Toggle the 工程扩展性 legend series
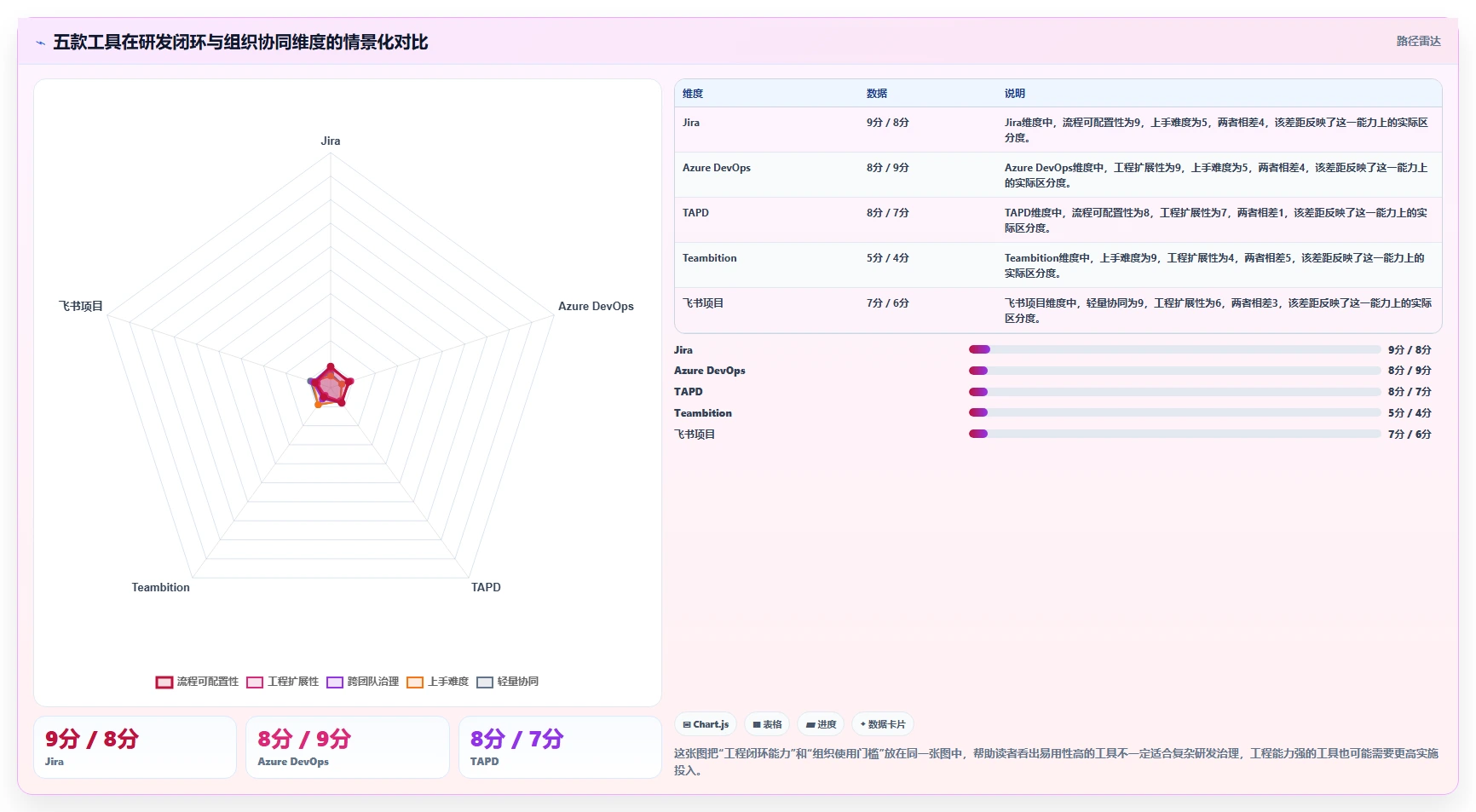Screen dimensions: 1476x812 [282, 682]
